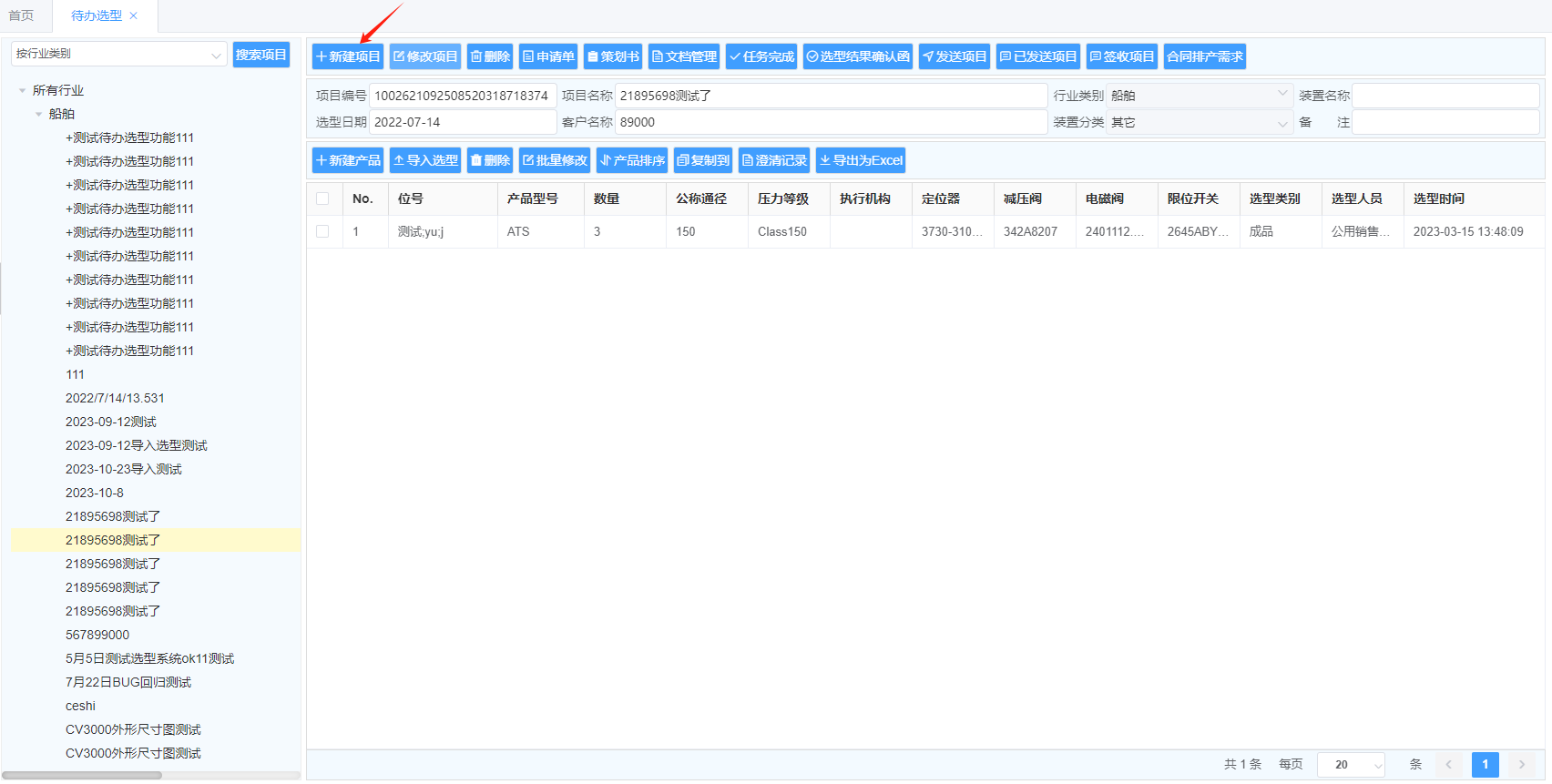Open the 装置分类 其它 dropdown
Image resolution: width=1552 pixels, height=784 pixels.
[x=1199, y=122]
